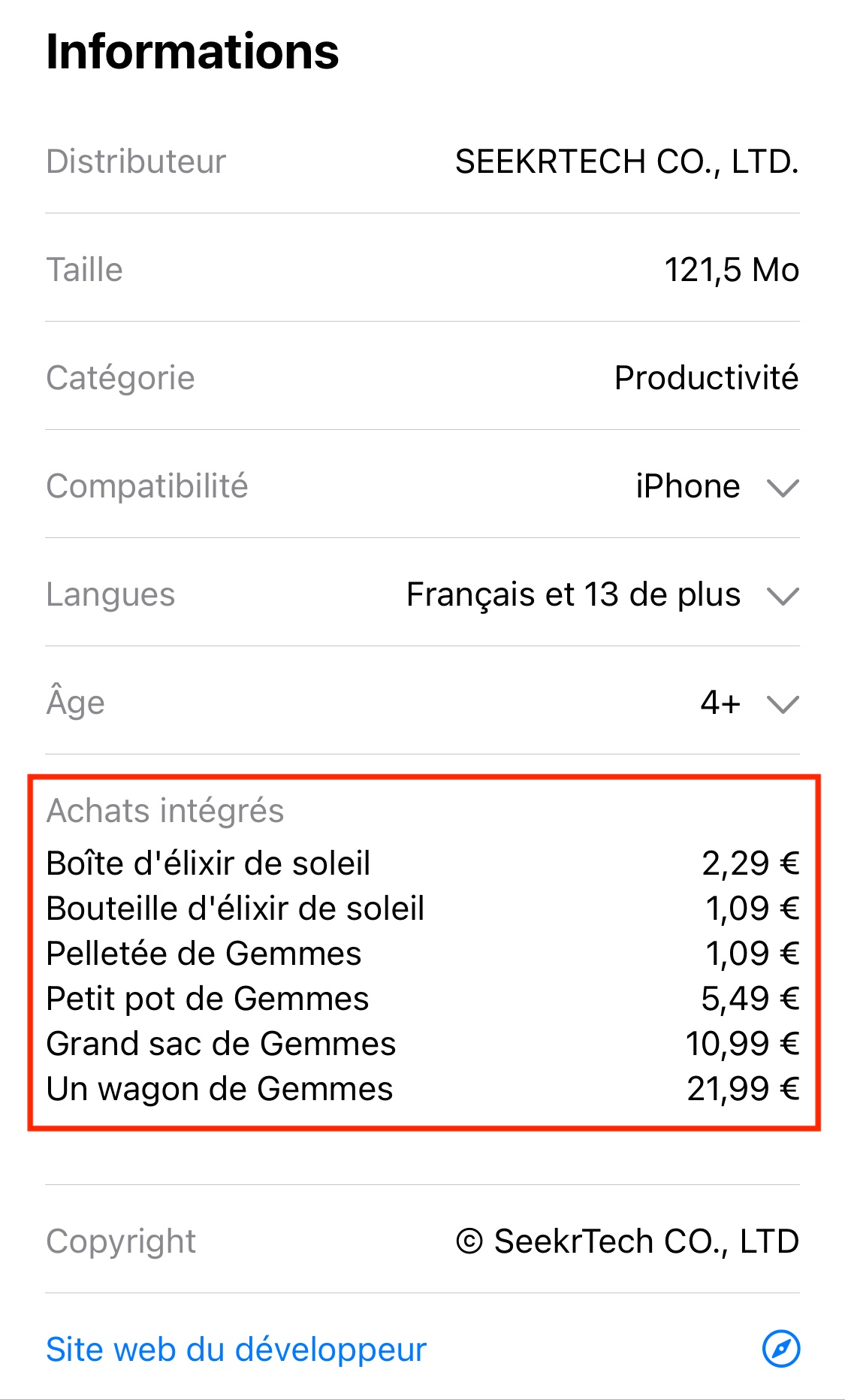Expand the Langues chevron arrow
The width and height of the screenshot is (845, 1400).
[783, 596]
